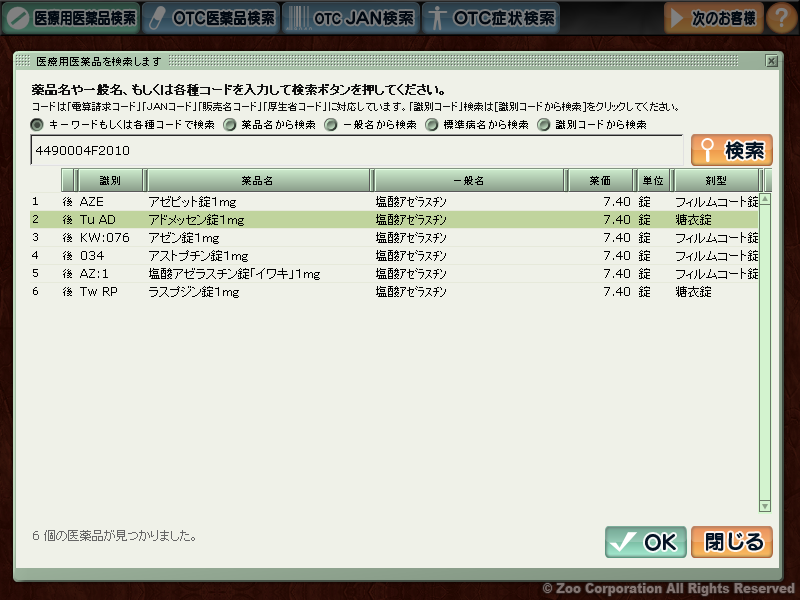Sort by 一般名 column header
800x600 pixels.
469,181
